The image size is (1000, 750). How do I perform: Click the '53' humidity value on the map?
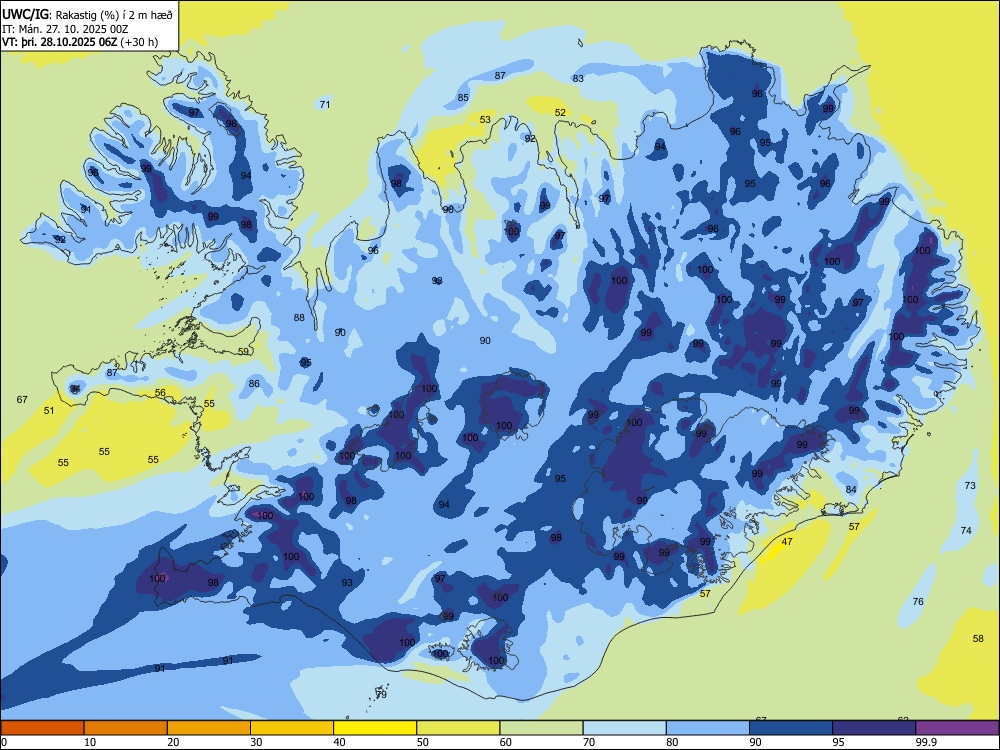[x=485, y=120]
